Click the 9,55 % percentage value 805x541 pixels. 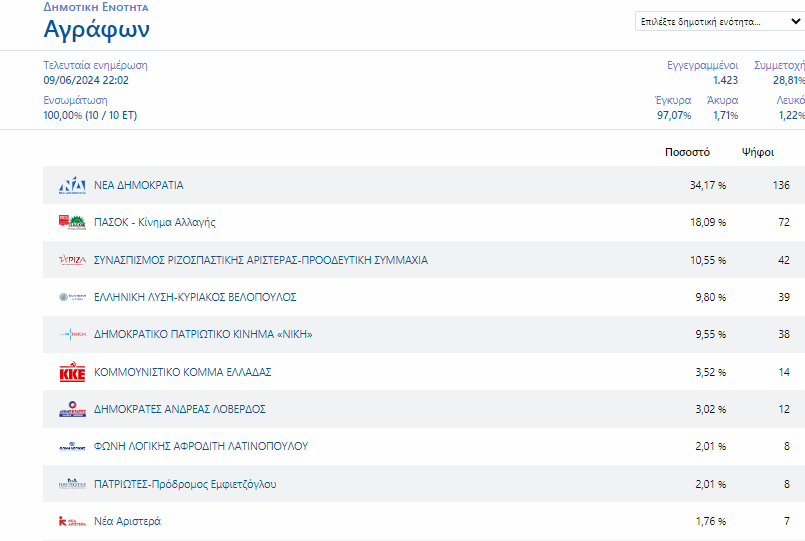[711, 334]
